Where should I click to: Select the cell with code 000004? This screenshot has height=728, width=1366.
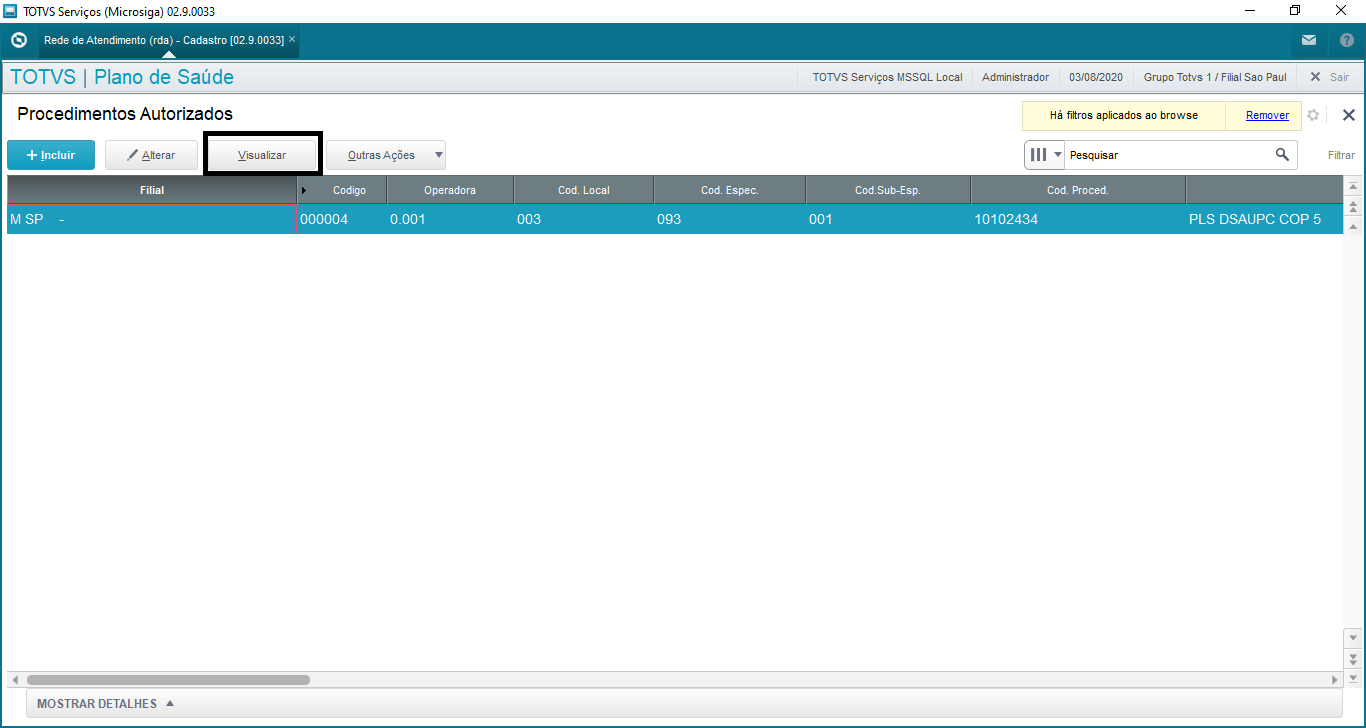342,219
